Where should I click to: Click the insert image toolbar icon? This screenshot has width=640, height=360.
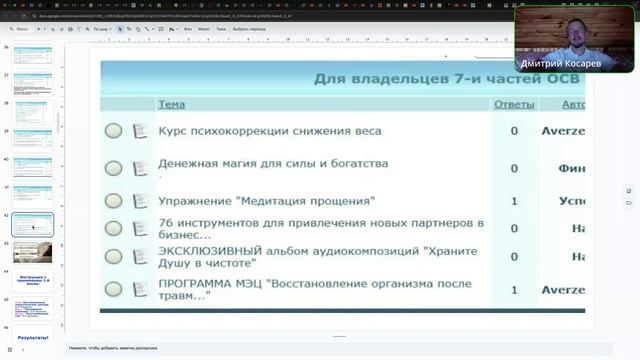[x=171, y=29]
